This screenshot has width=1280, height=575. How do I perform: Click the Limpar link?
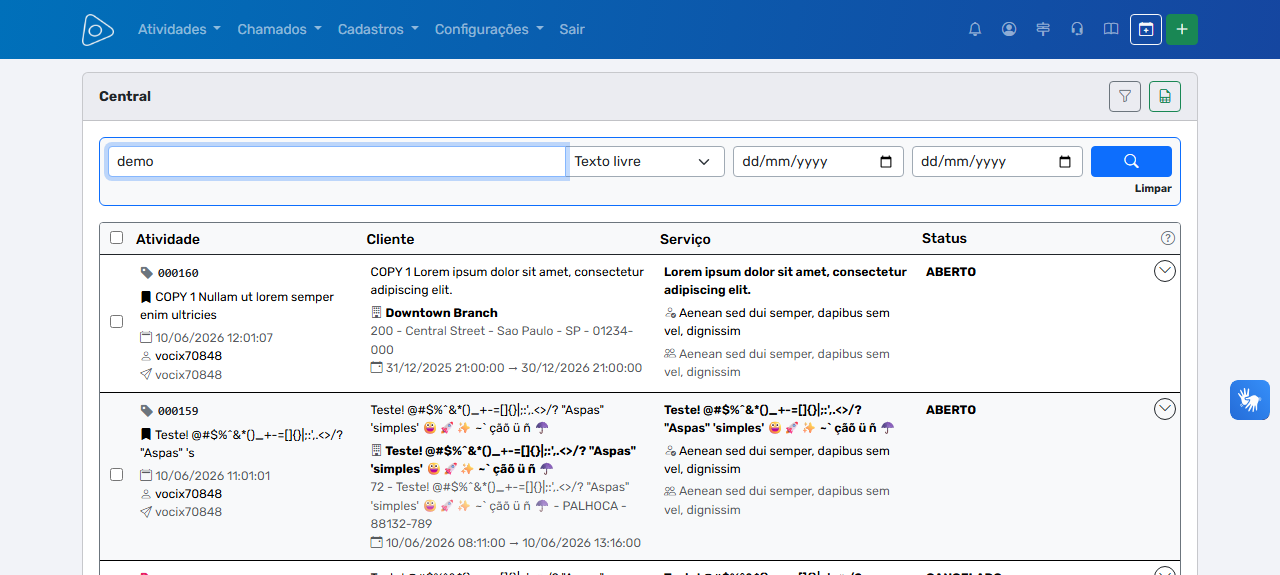[x=1153, y=188]
